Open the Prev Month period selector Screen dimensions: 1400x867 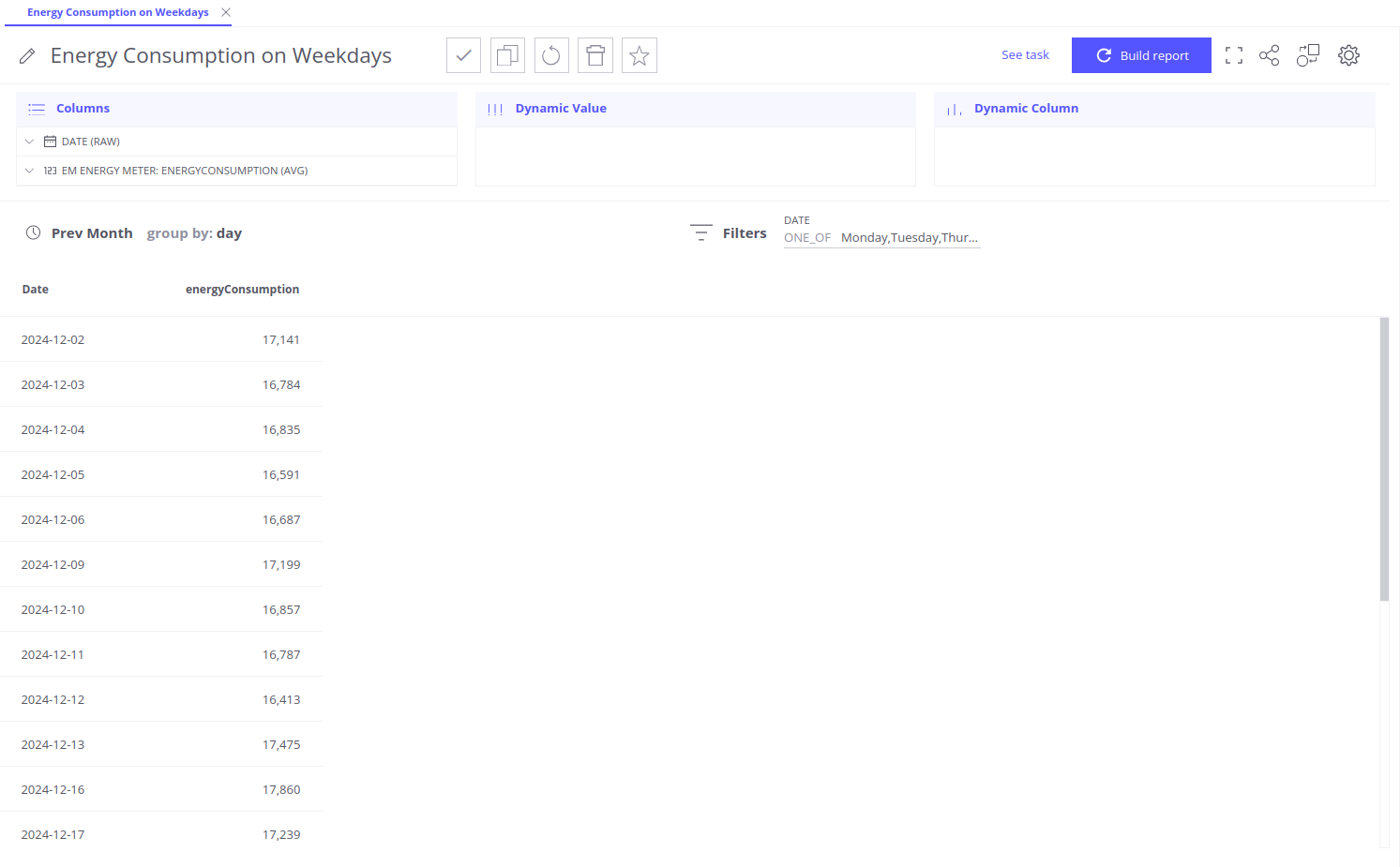point(91,233)
